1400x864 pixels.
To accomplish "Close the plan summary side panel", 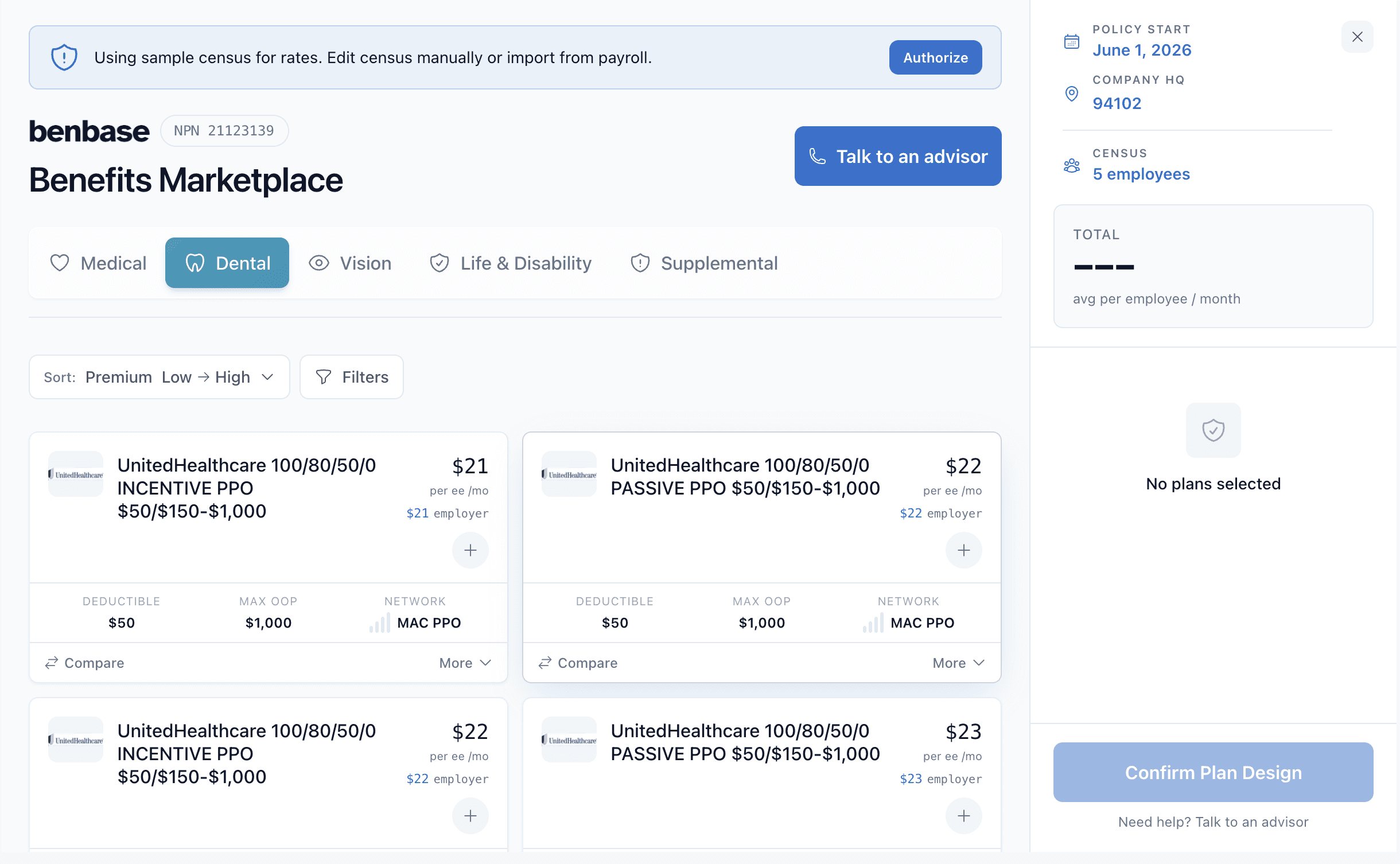I will [x=1357, y=37].
